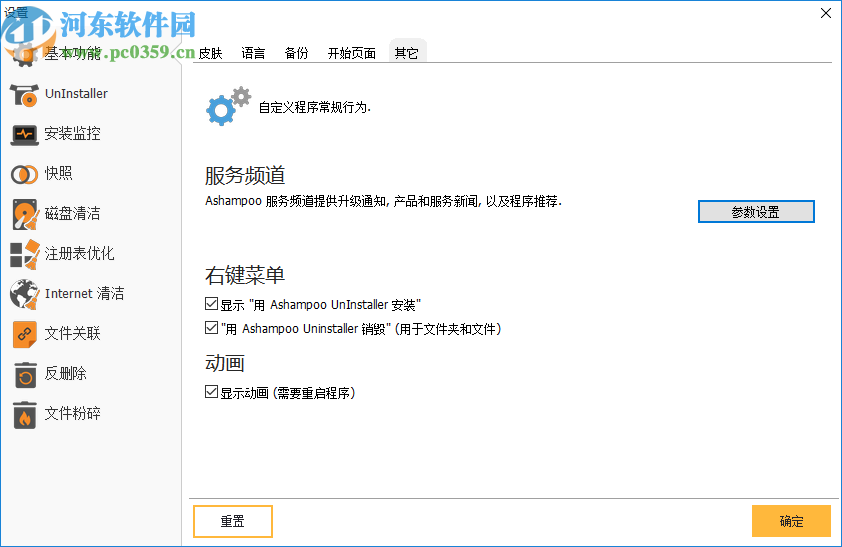Switch to the 备份 tab

click(x=296, y=53)
